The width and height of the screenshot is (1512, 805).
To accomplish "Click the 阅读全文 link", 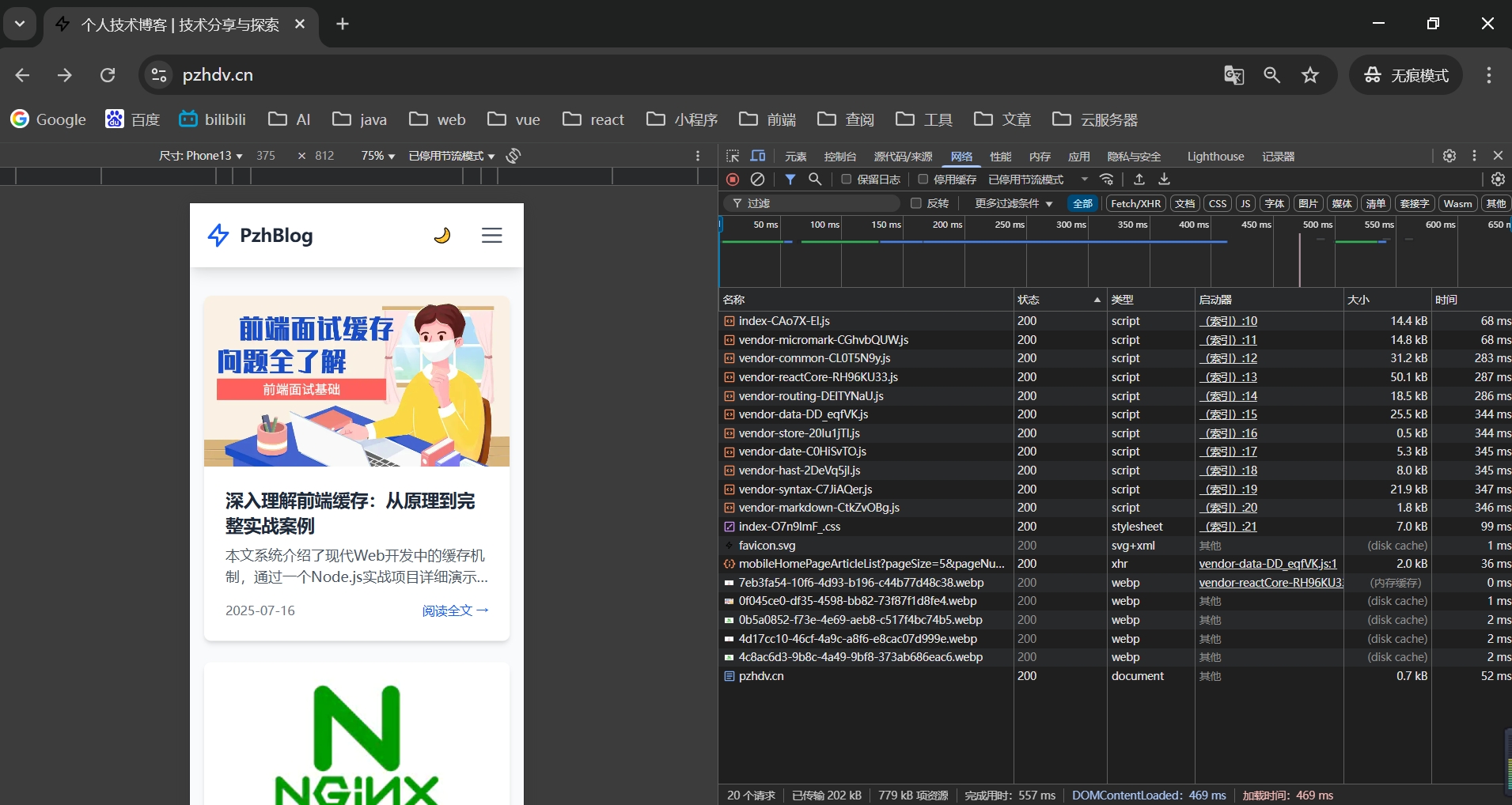I will 455,610.
